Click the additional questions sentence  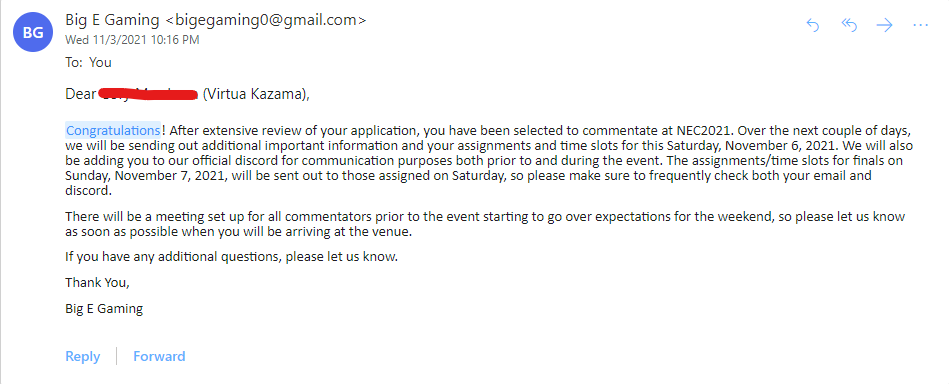232,257
